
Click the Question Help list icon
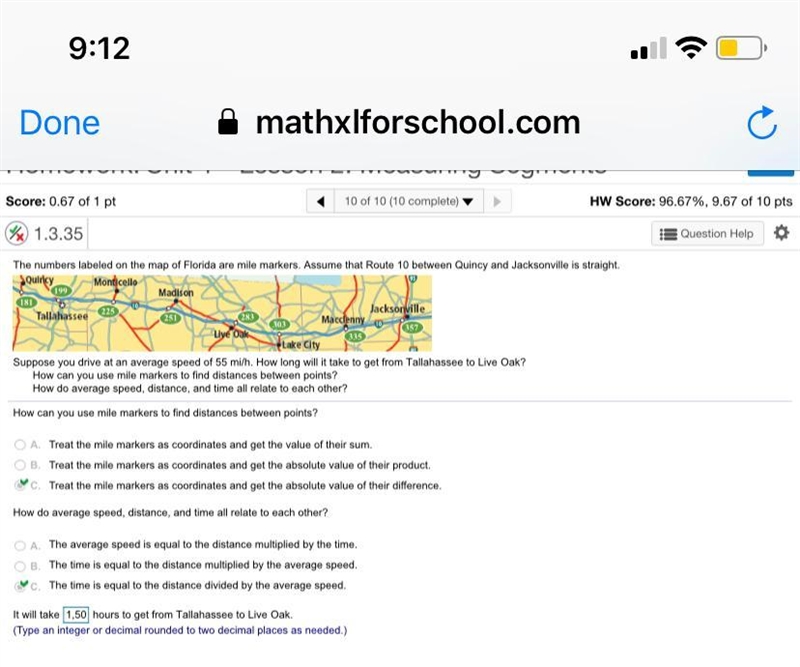point(668,234)
